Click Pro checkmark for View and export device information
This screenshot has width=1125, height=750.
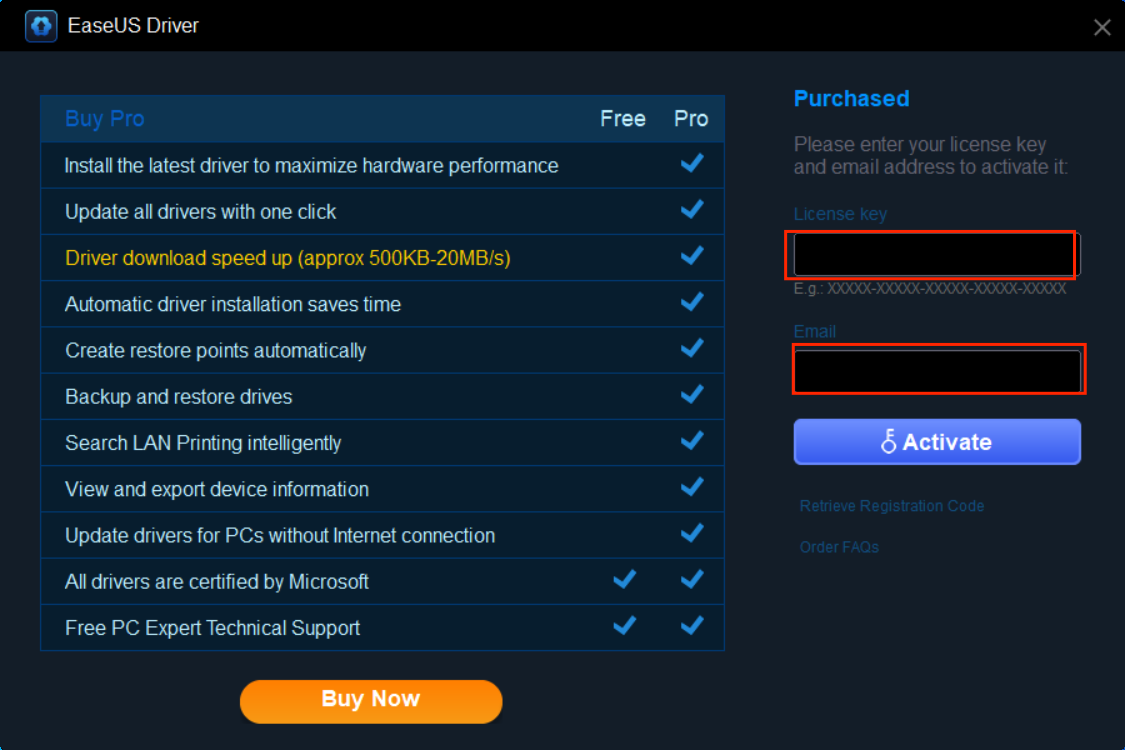(691, 488)
